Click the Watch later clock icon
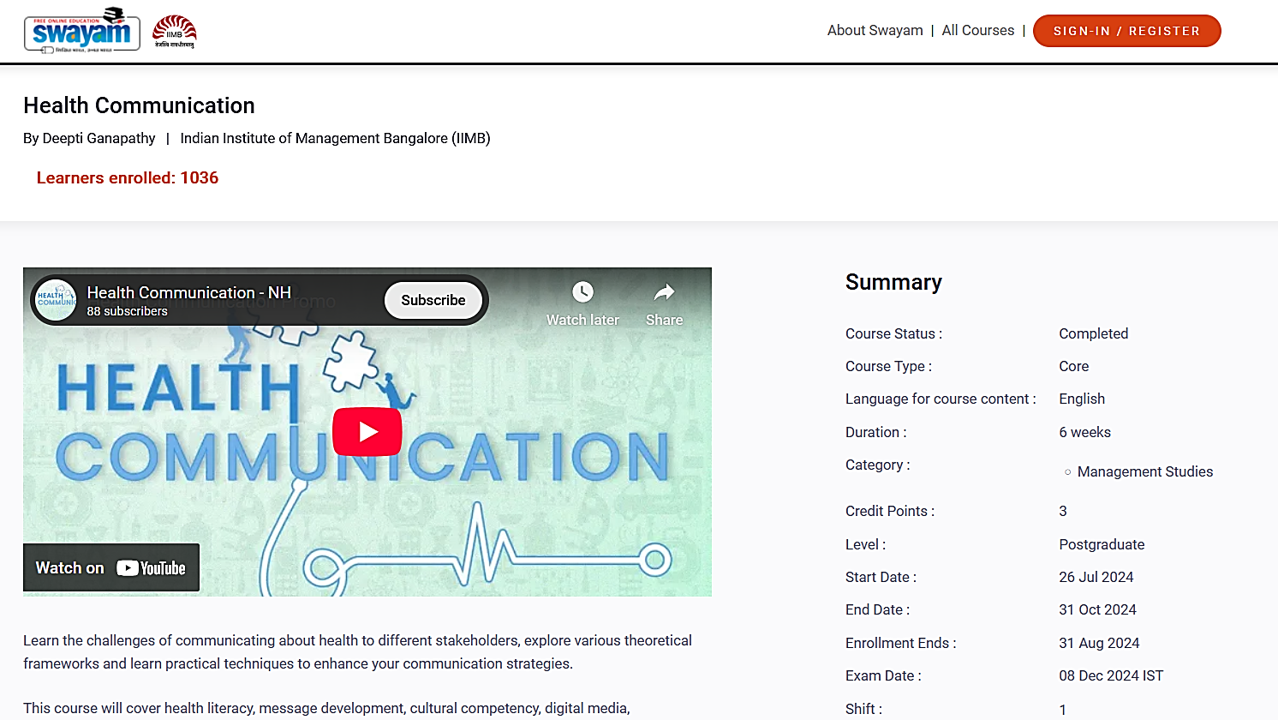1278x720 pixels. click(583, 292)
